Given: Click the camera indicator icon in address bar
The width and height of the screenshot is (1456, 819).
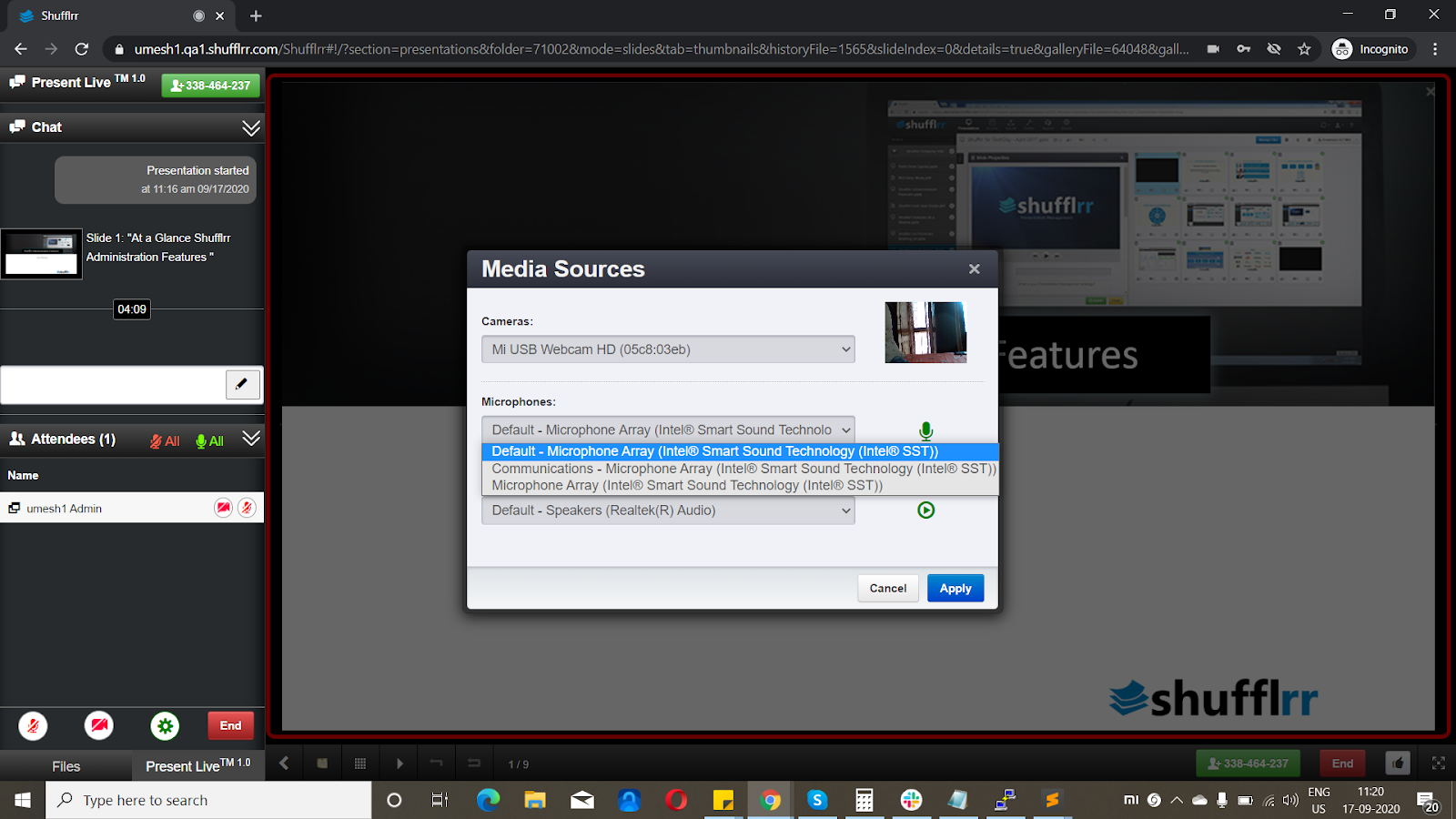Looking at the screenshot, I should click(x=1213, y=49).
